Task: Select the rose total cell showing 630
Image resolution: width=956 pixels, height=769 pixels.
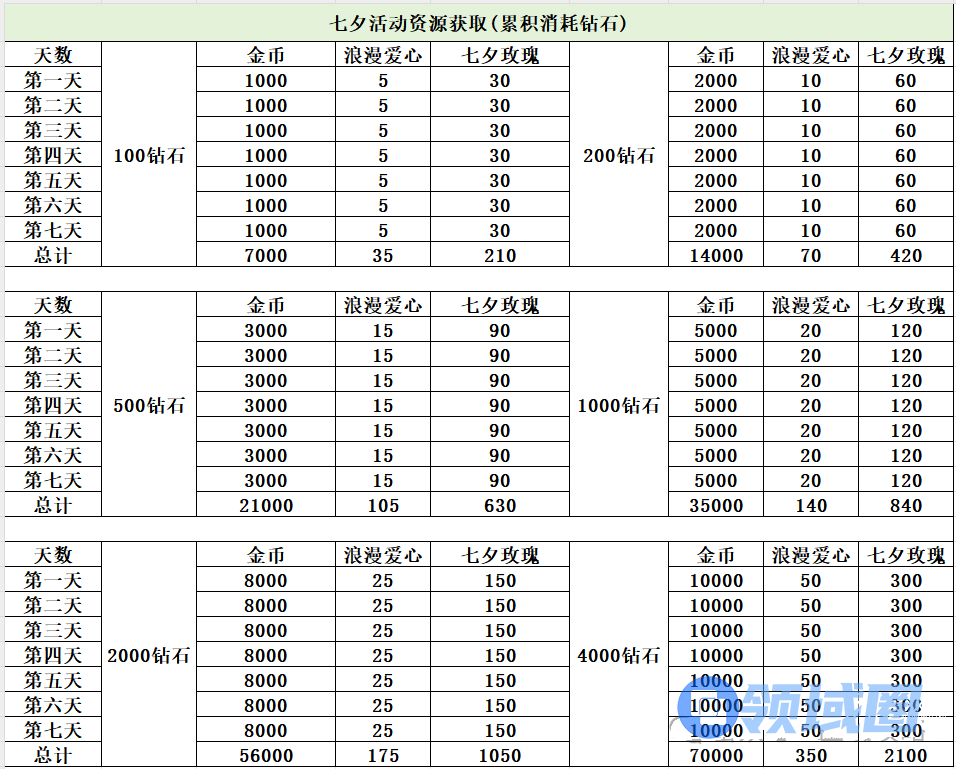Action: pyautogui.click(x=500, y=505)
